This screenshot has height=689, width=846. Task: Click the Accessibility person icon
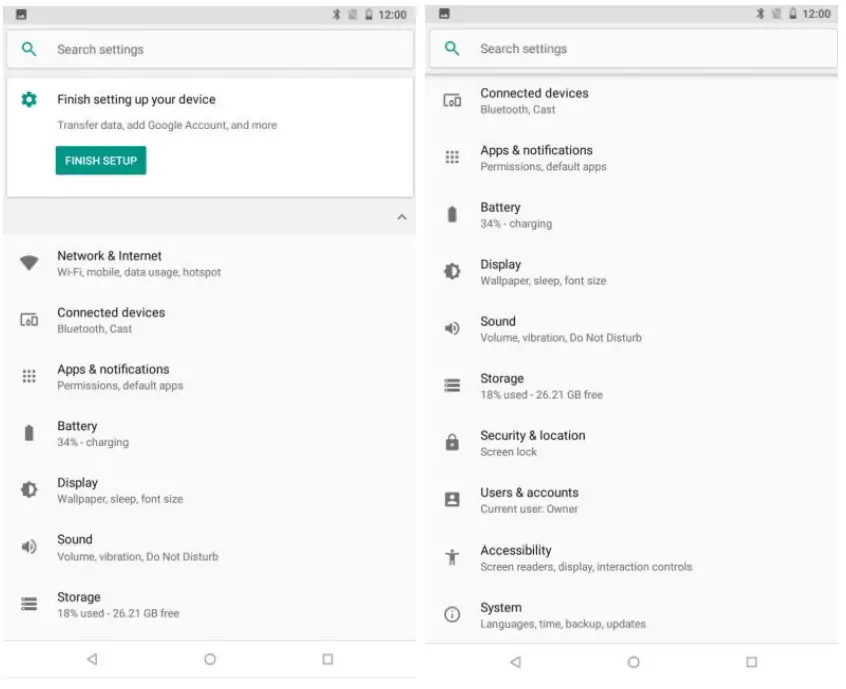452,557
